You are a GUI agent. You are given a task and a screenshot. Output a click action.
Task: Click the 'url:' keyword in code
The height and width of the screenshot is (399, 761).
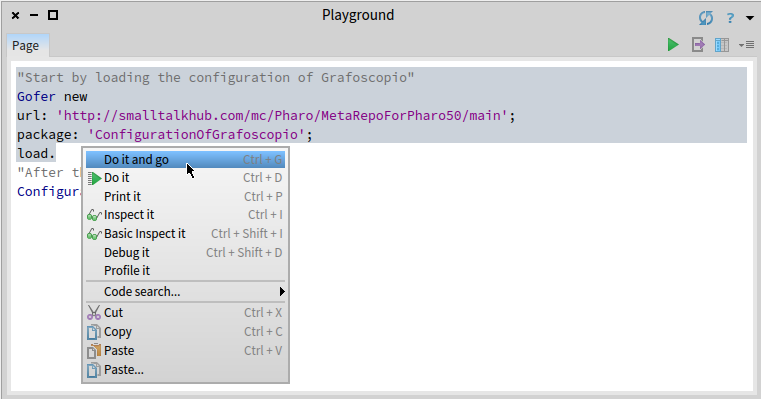click(x=33, y=116)
